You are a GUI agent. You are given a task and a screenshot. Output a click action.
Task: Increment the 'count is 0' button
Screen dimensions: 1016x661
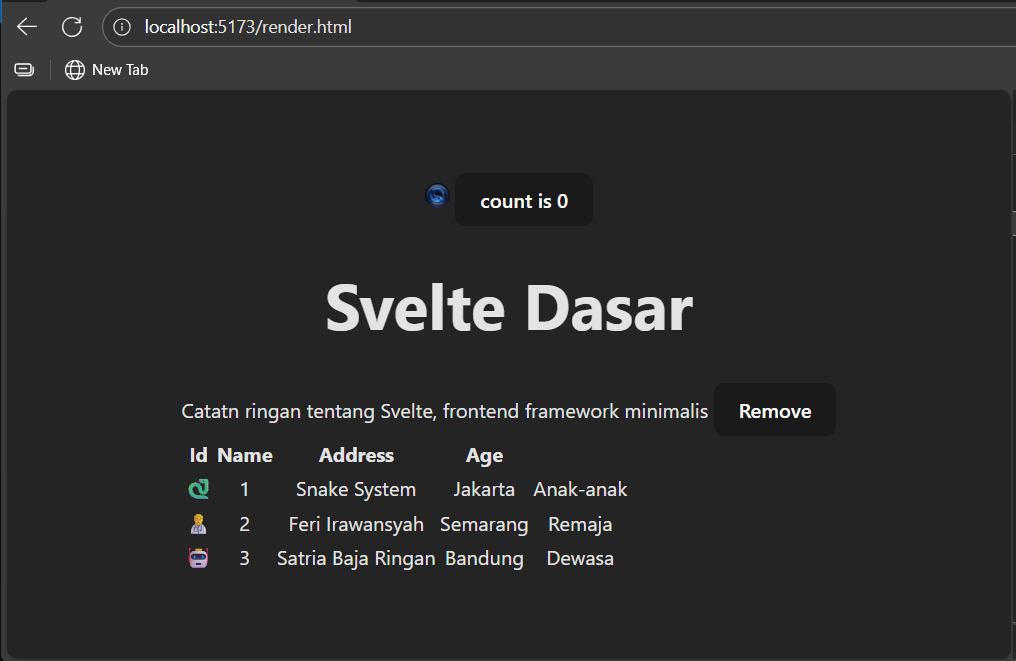pyautogui.click(x=524, y=200)
